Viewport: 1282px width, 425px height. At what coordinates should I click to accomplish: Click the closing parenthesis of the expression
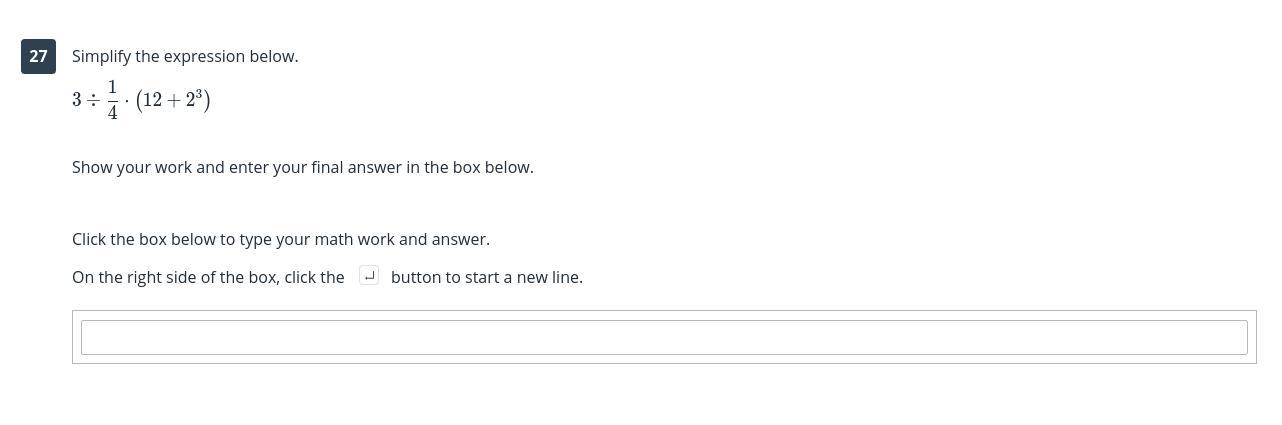[x=207, y=100]
